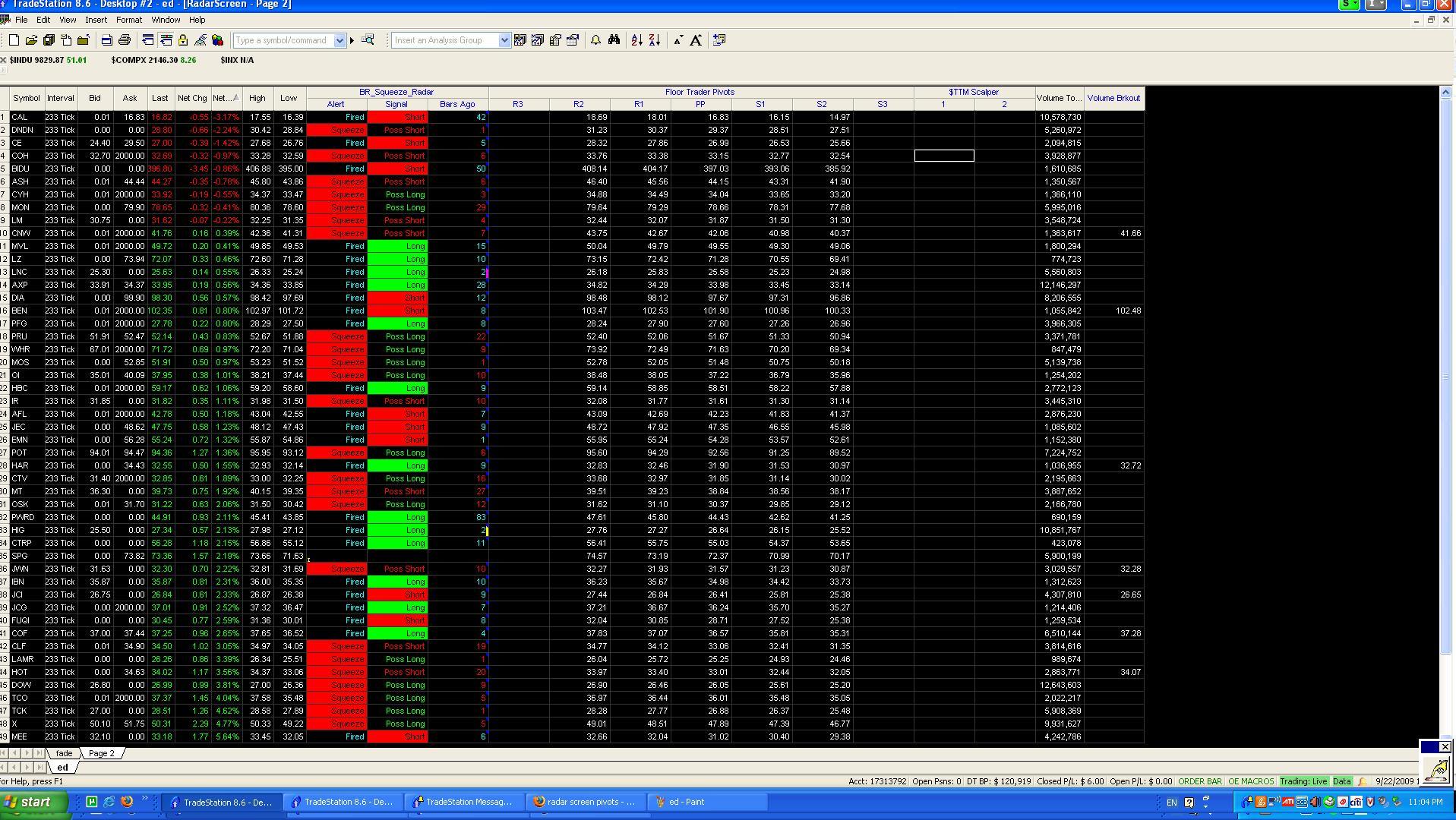
Task: Click the colored cubes toolbar icon
Action: click(217, 40)
